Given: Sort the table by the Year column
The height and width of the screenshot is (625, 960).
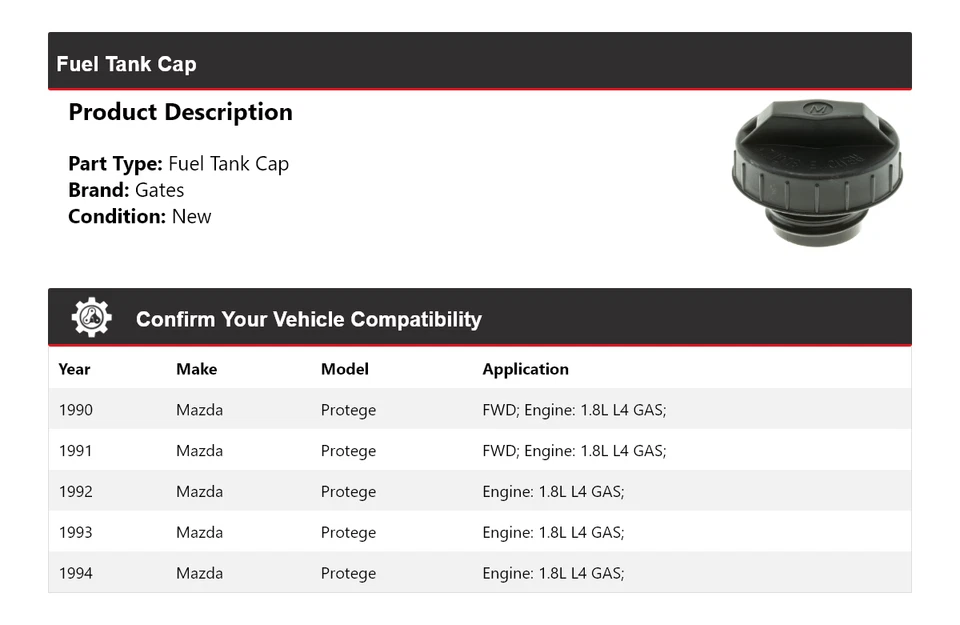Looking at the screenshot, I should (x=74, y=369).
